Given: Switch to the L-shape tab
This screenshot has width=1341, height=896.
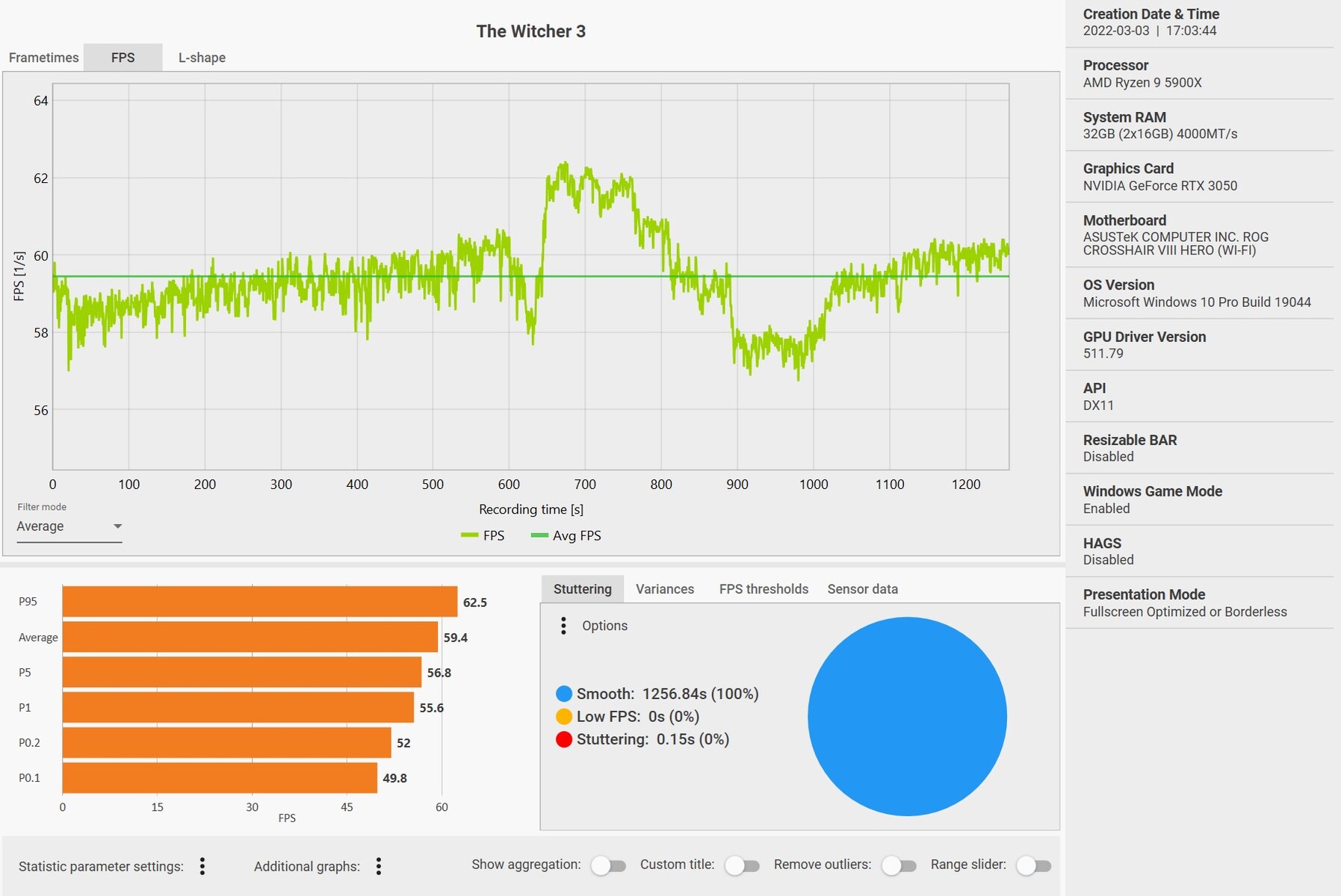Looking at the screenshot, I should click(x=202, y=57).
